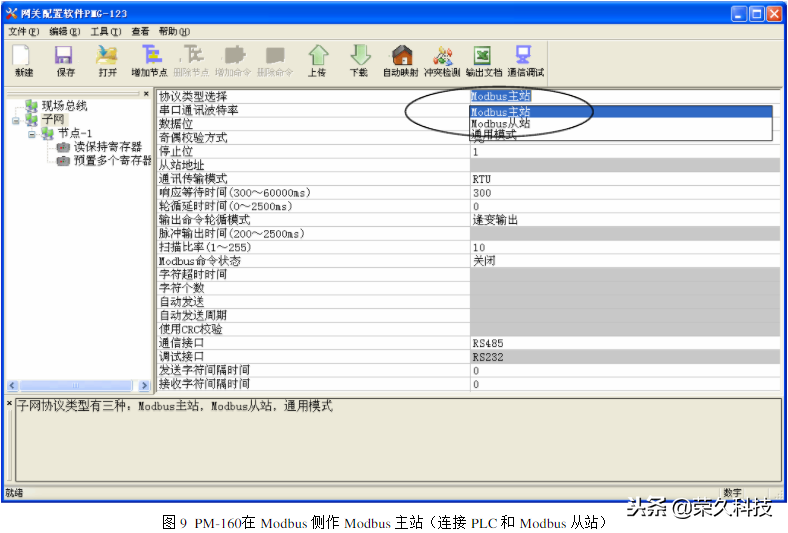Select the 预置多个寄存器 command icon

point(63,161)
